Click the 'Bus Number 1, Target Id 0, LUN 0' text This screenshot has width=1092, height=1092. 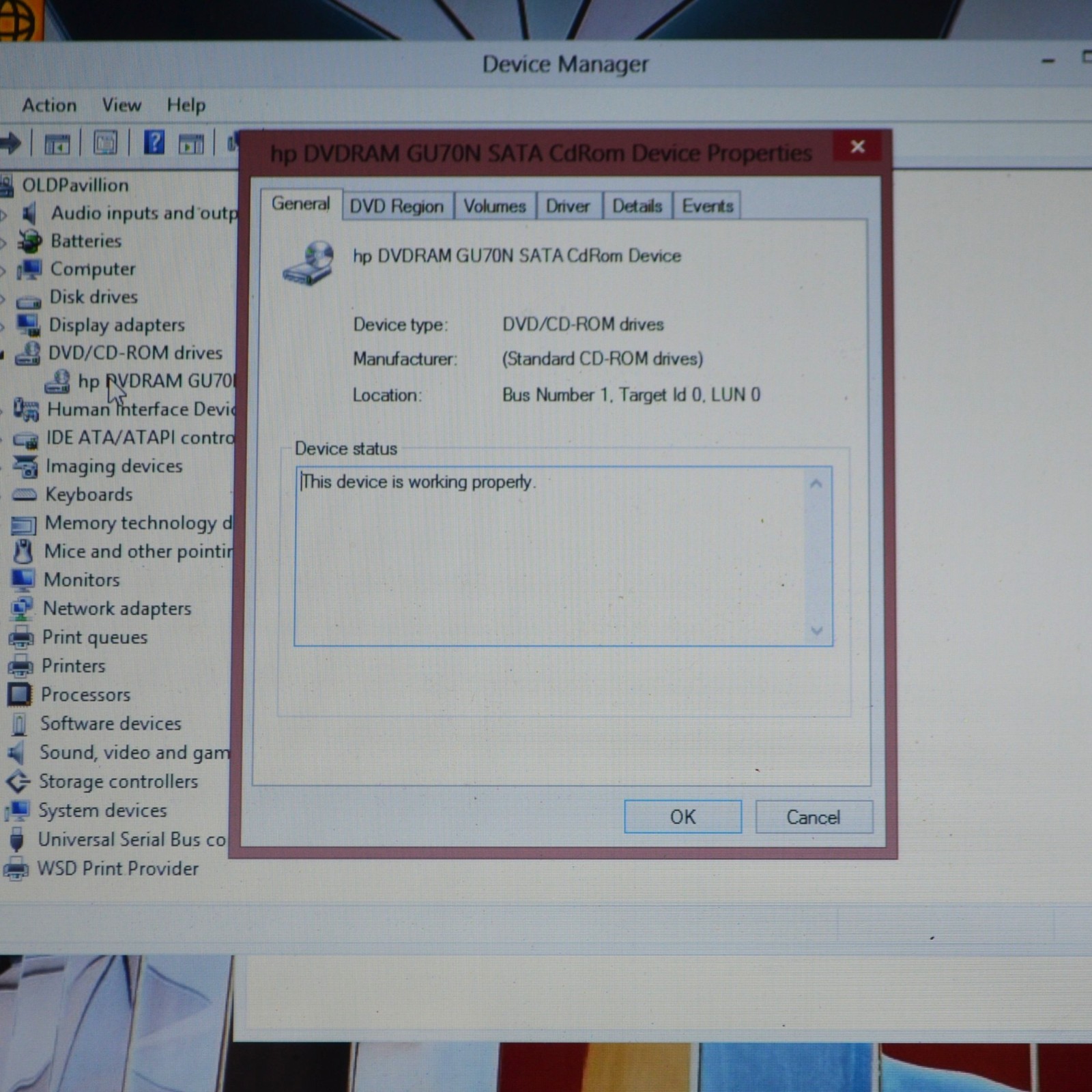pos(631,395)
